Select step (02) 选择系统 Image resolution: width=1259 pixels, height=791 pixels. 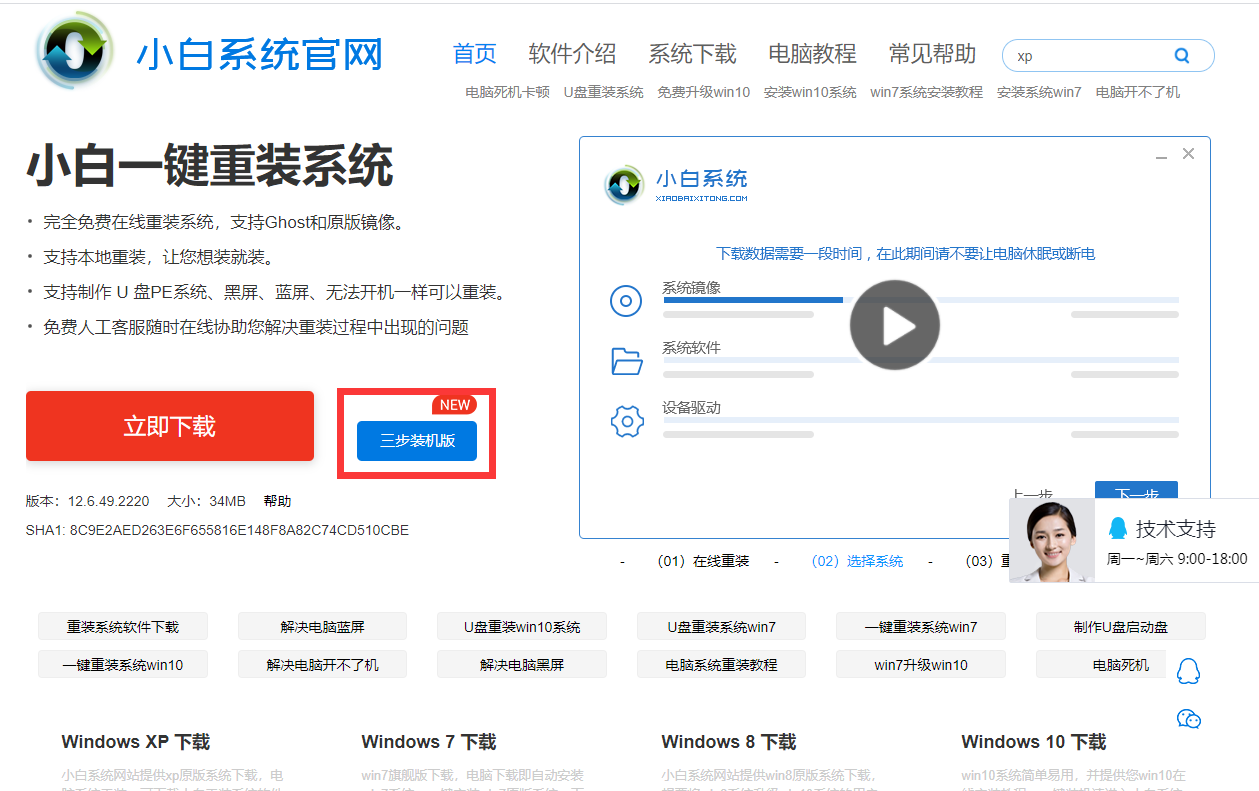coord(858,561)
